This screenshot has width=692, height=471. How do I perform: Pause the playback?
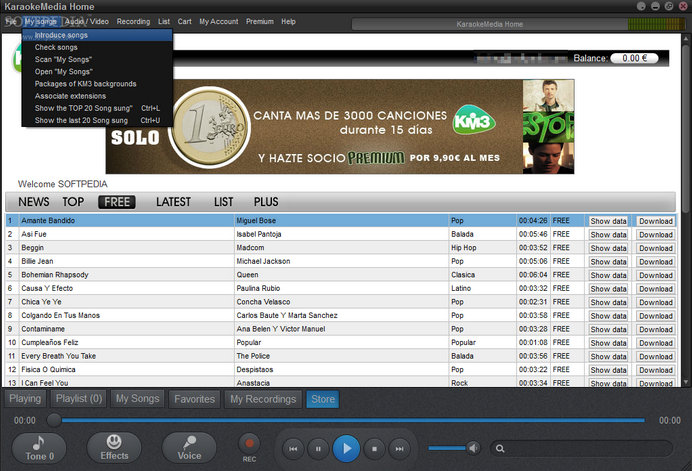(x=318, y=449)
